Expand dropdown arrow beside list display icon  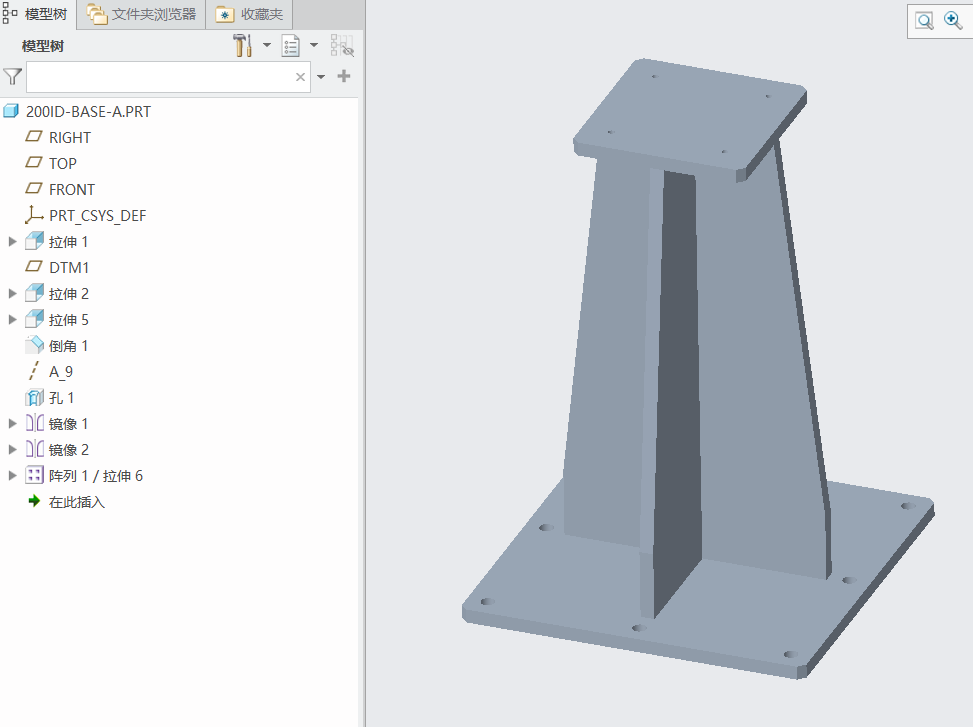tap(314, 45)
